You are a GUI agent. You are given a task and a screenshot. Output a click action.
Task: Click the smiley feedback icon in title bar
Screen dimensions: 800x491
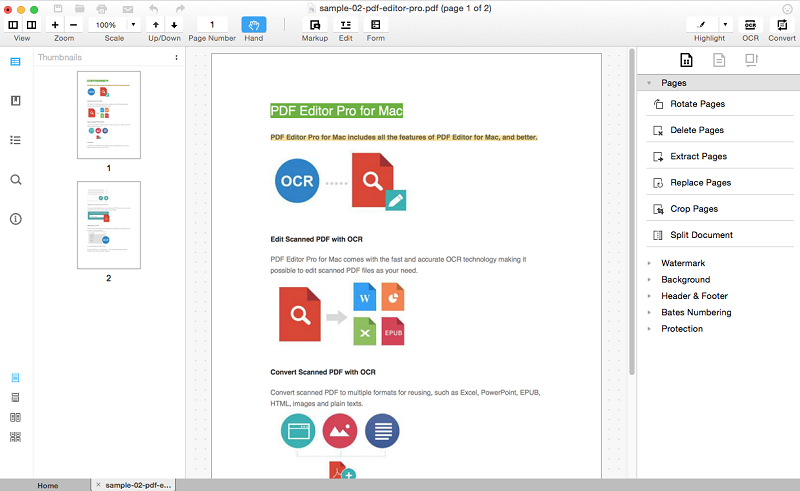point(787,9)
